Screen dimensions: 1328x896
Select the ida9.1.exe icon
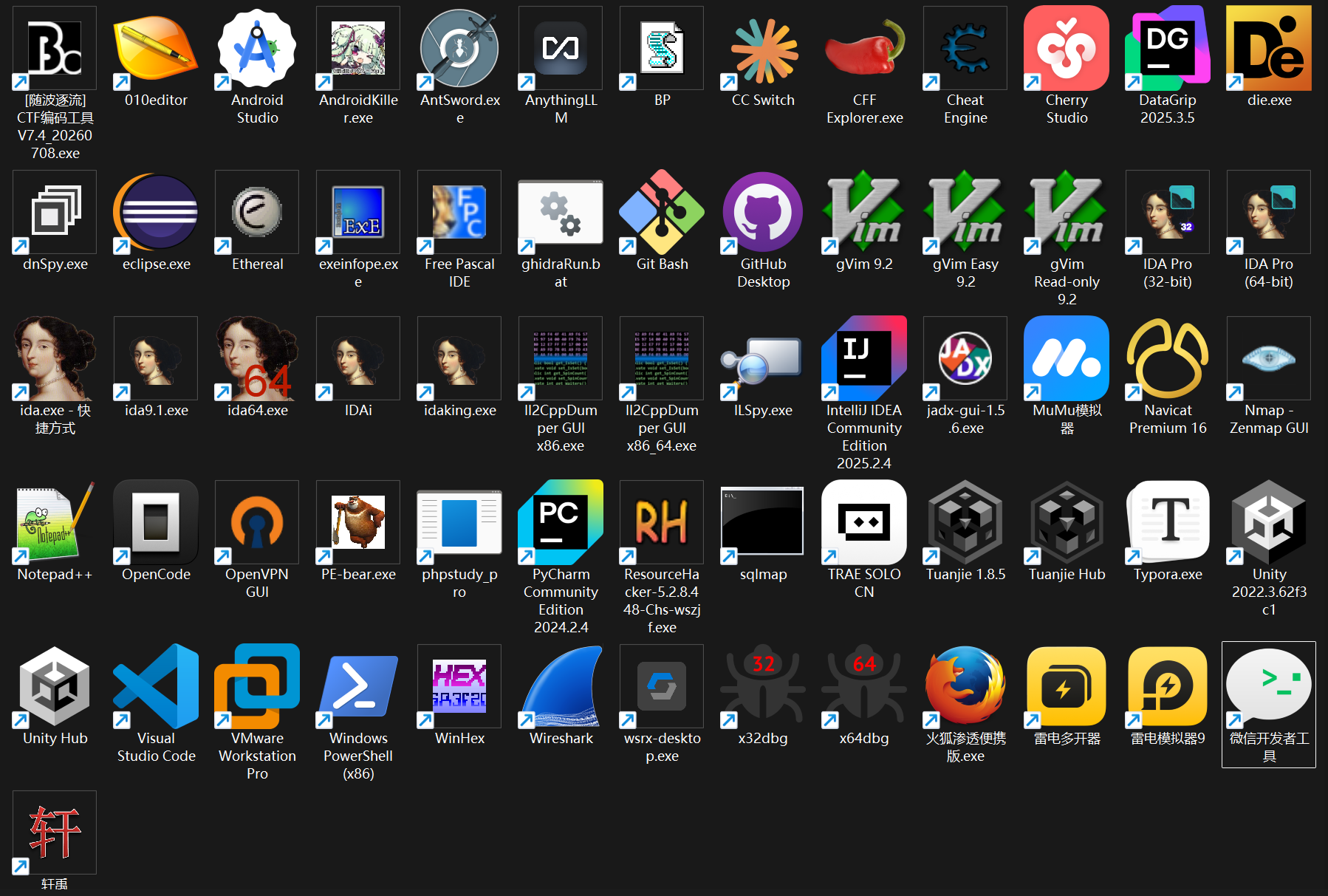[x=156, y=358]
